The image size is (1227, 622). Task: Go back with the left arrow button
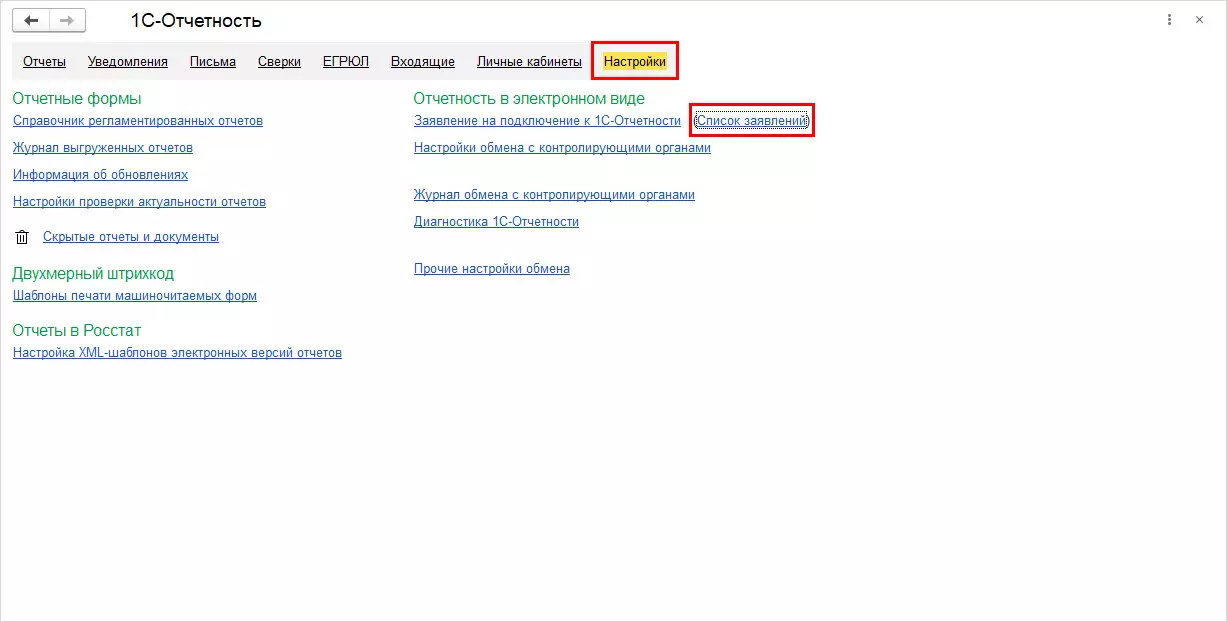tap(31, 20)
